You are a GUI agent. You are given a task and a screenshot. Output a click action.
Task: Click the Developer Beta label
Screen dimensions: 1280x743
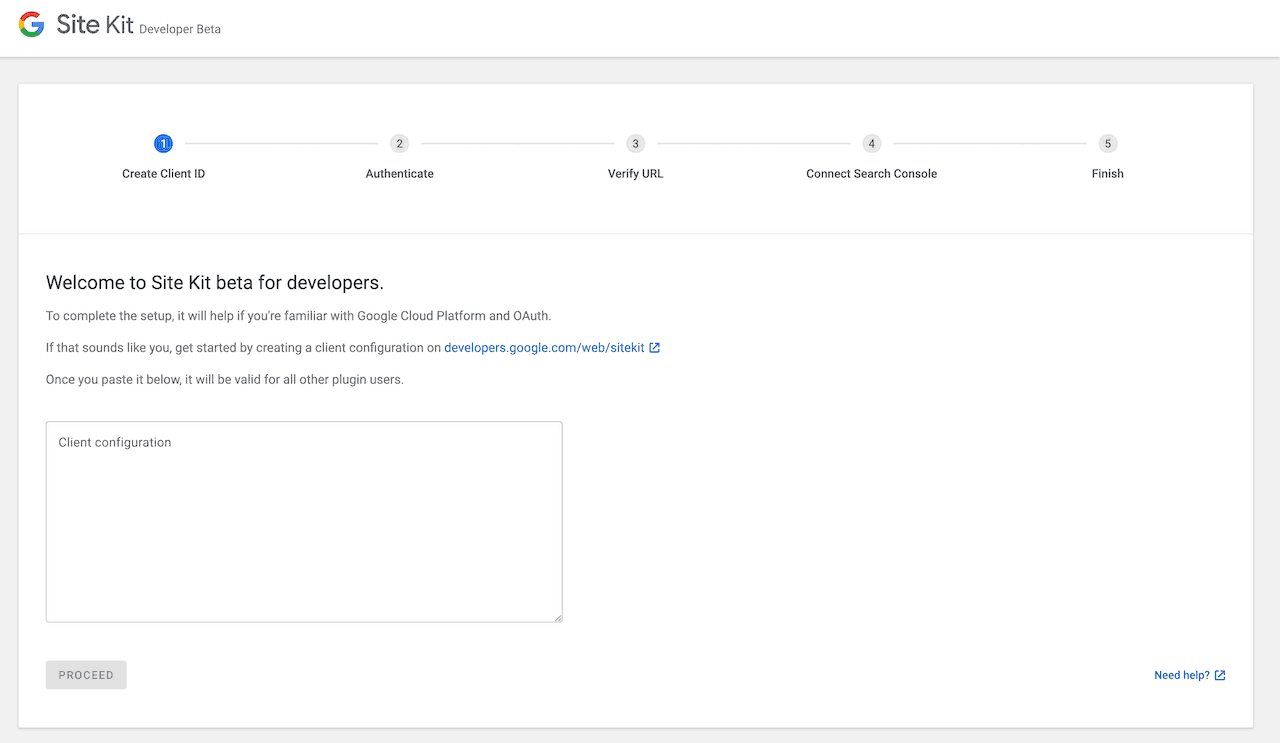coord(180,30)
